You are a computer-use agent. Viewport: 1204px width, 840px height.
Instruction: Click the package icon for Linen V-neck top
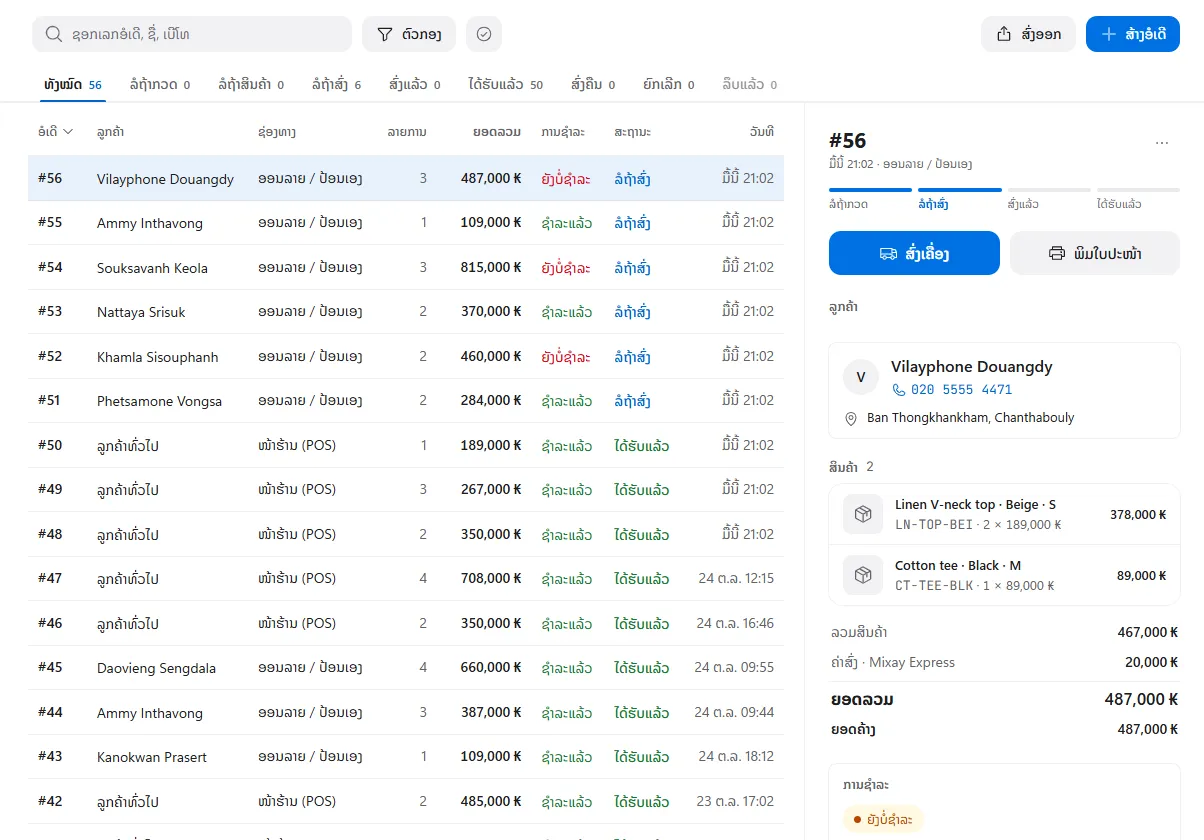click(863, 514)
